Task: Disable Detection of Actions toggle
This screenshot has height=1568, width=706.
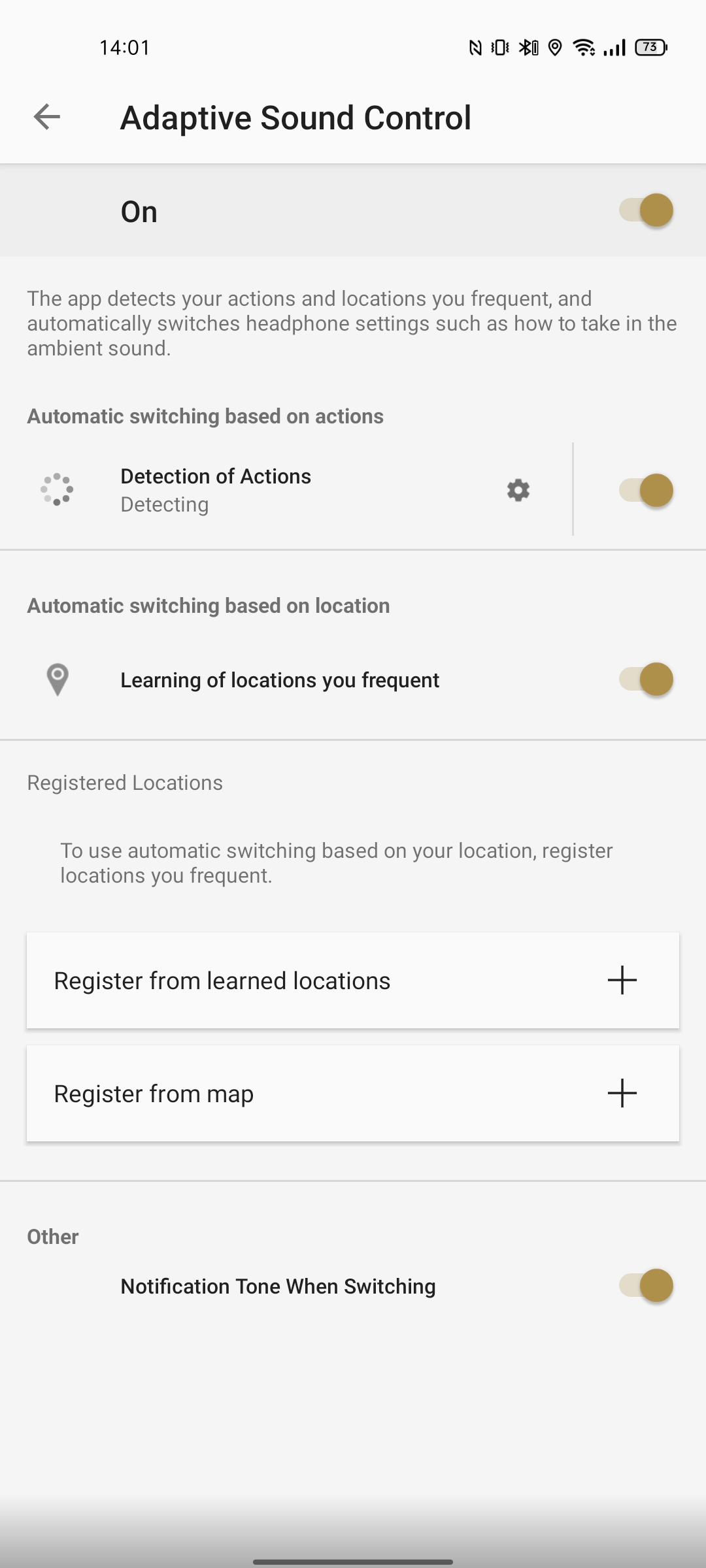Action: (647, 490)
